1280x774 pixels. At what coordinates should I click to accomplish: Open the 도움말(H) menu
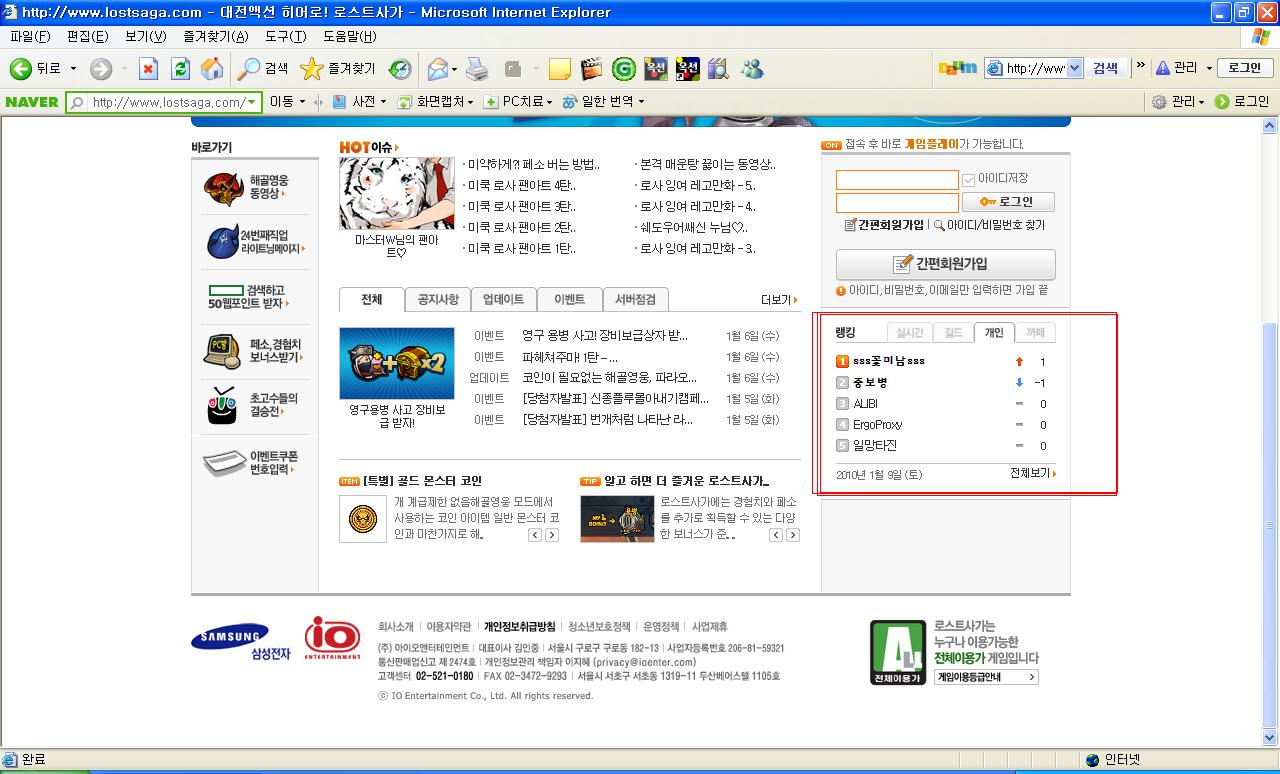pyautogui.click(x=350, y=36)
